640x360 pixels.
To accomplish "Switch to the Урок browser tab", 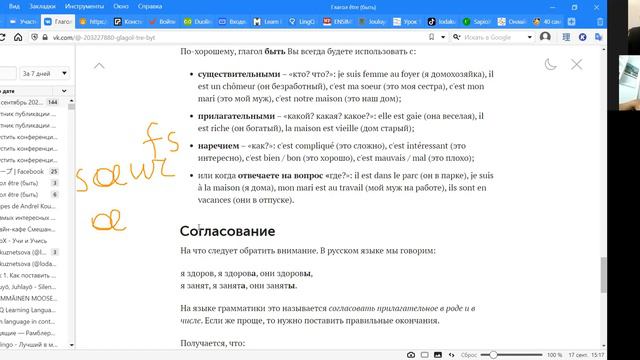I will pos(407,22).
